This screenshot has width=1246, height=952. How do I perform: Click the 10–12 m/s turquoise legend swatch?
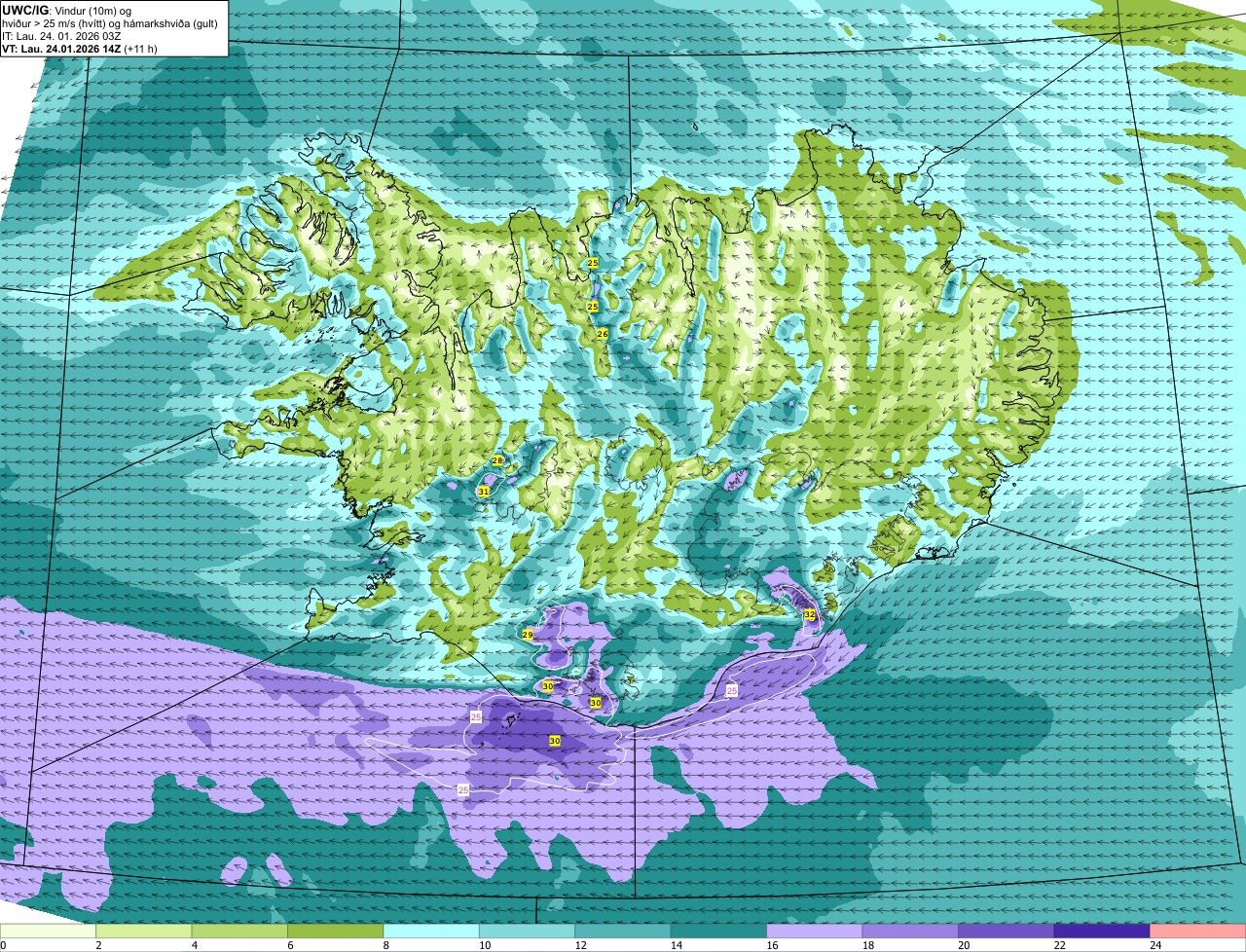coord(529,931)
